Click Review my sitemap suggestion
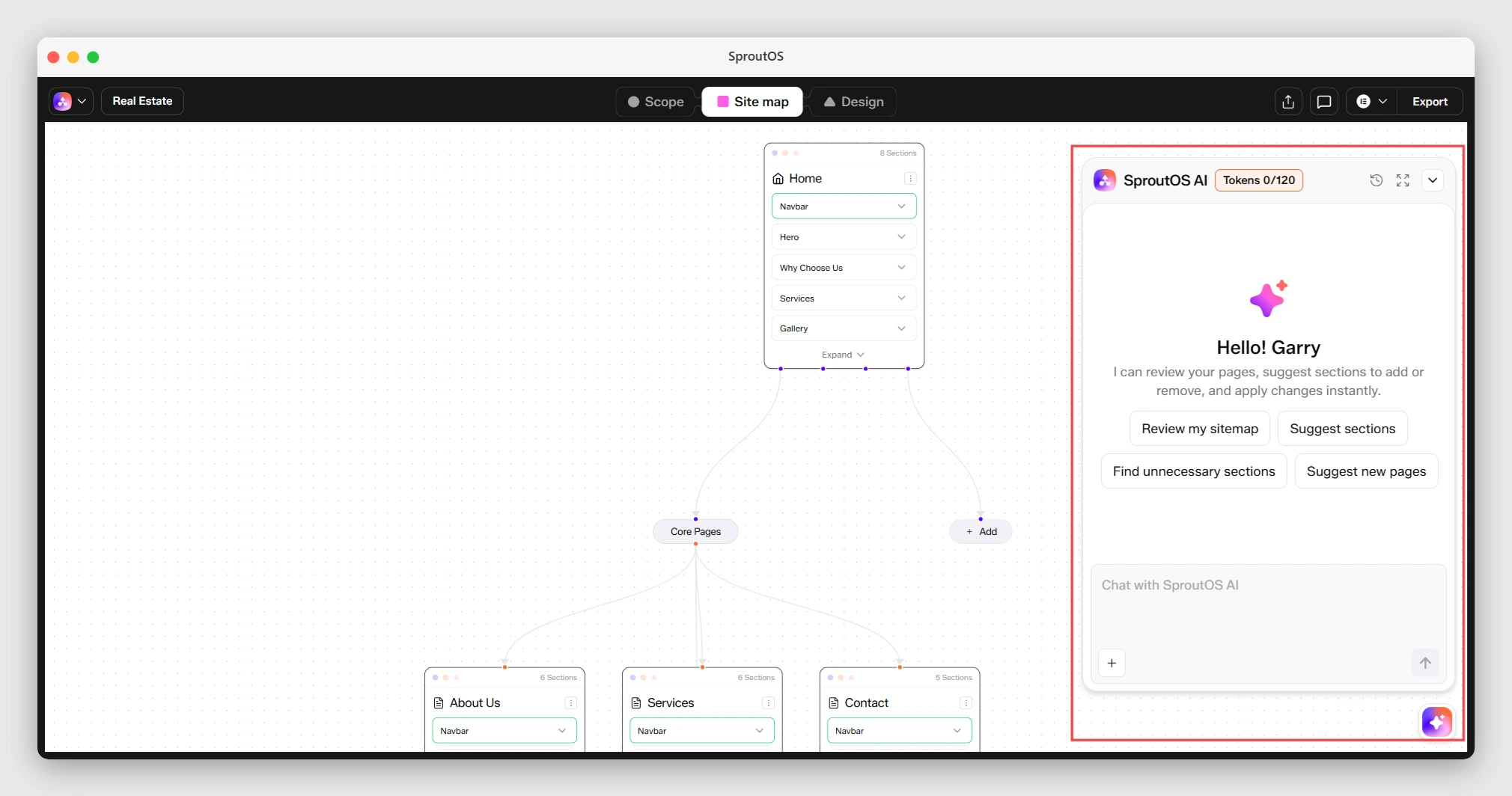 [x=1198, y=428]
